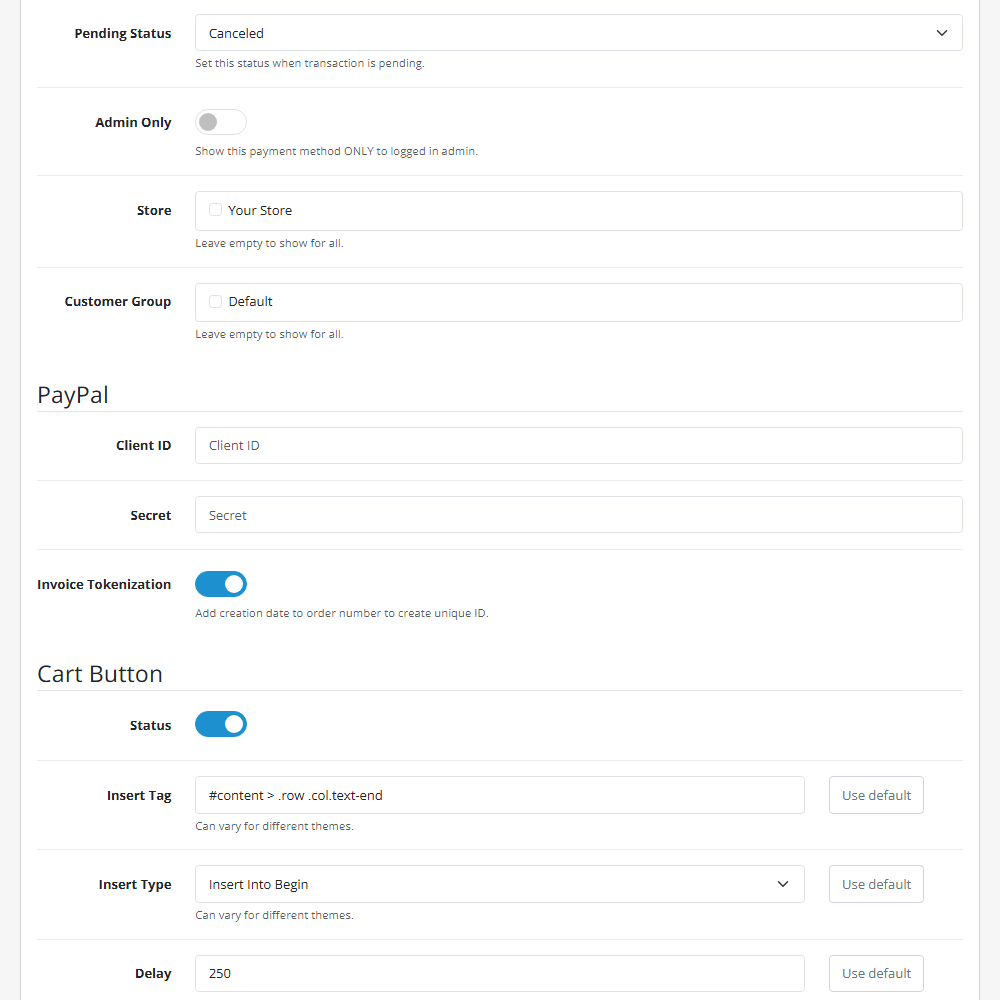Click Use default beside Insert Type
Viewport: 1000px width, 1000px height.
coord(876,884)
